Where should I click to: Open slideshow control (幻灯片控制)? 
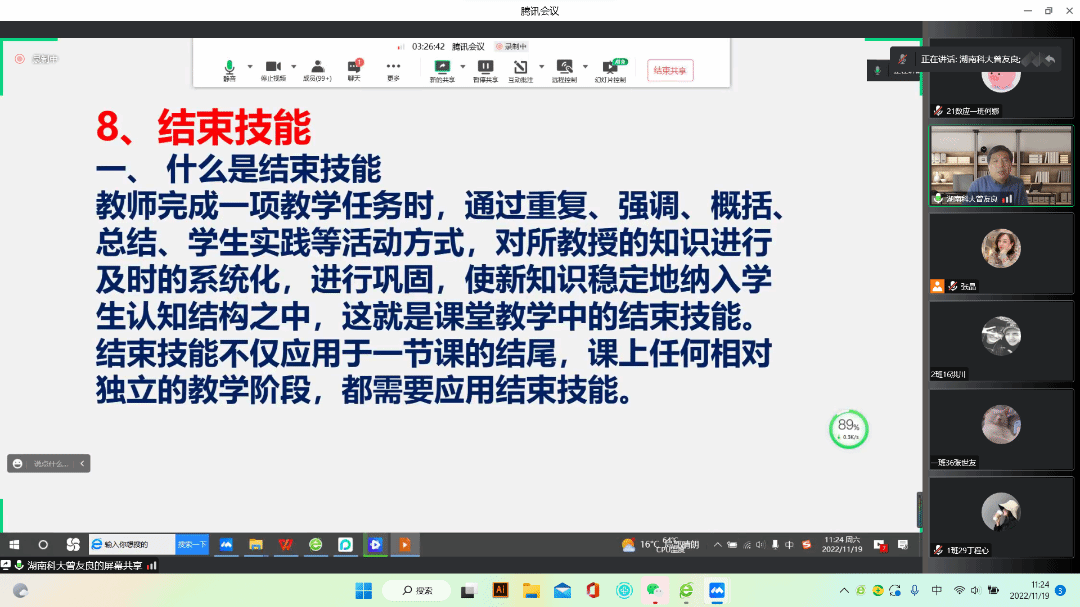click(609, 68)
